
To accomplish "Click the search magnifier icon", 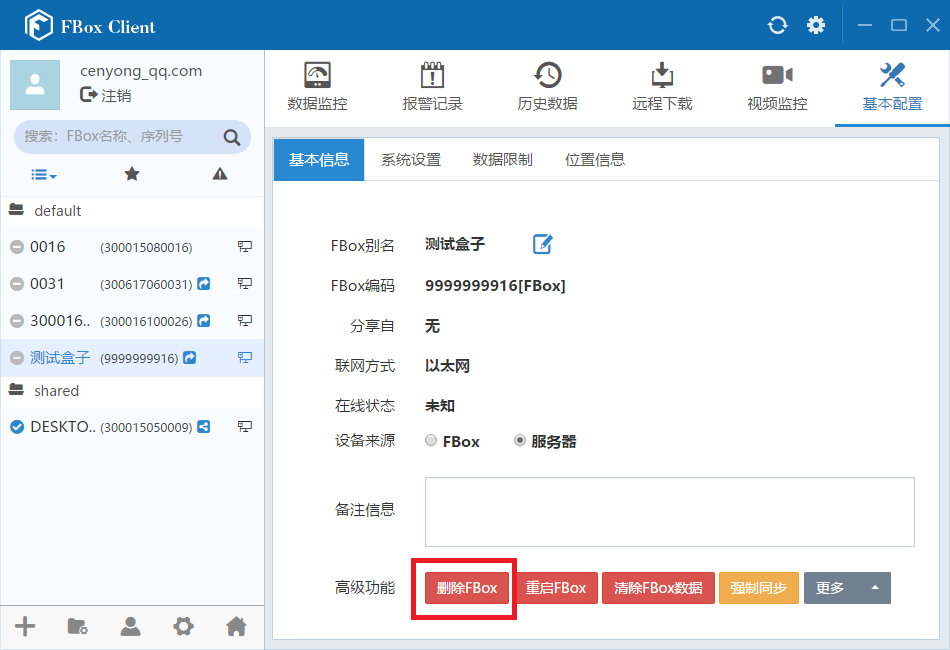I will click(231, 138).
